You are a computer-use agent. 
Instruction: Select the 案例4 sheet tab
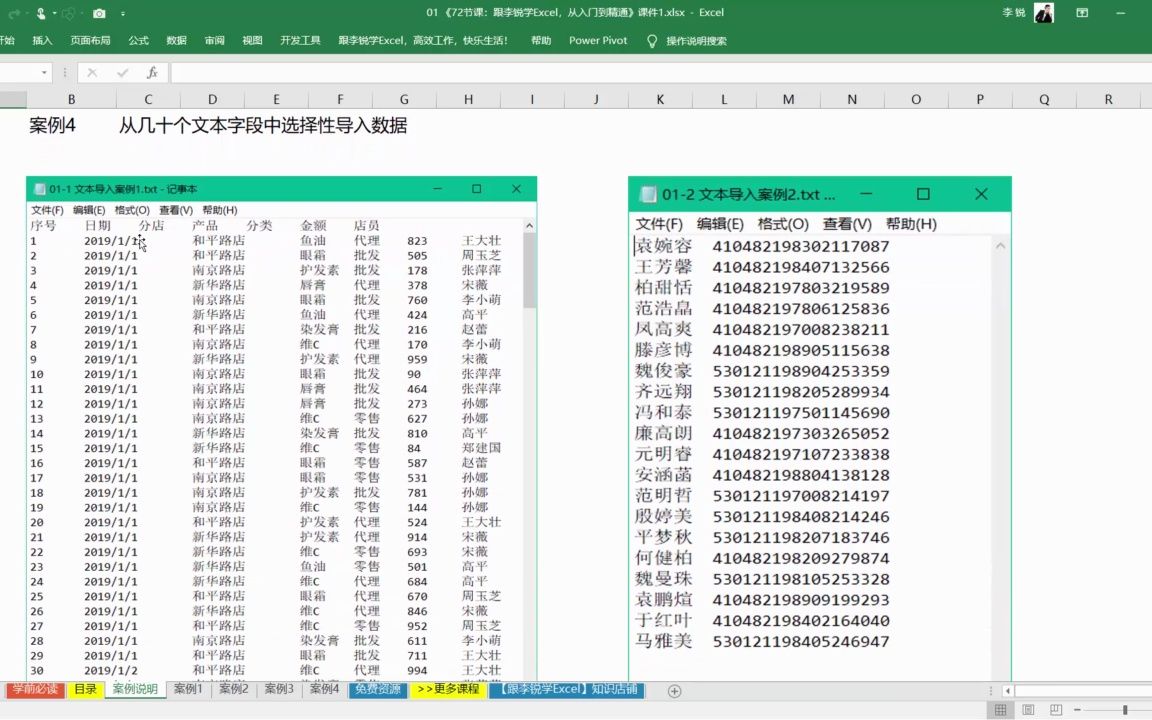324,689
